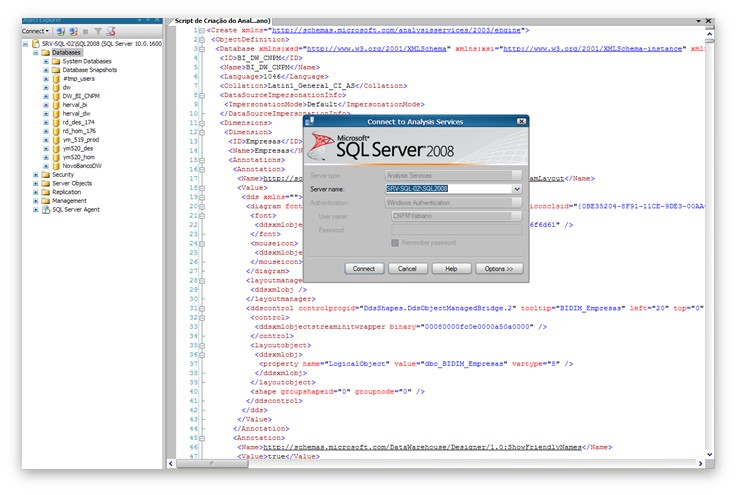Click the editor's horizontal scrollbar right arrow
The height and width of the screenshot is (495, 737).
coord(700,464)
